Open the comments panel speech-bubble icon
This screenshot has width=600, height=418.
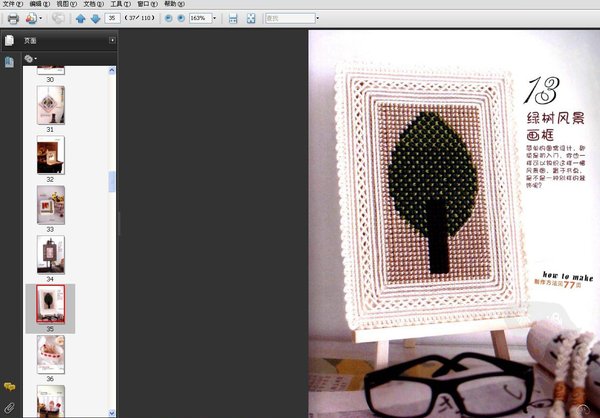[x=9, y=387]
